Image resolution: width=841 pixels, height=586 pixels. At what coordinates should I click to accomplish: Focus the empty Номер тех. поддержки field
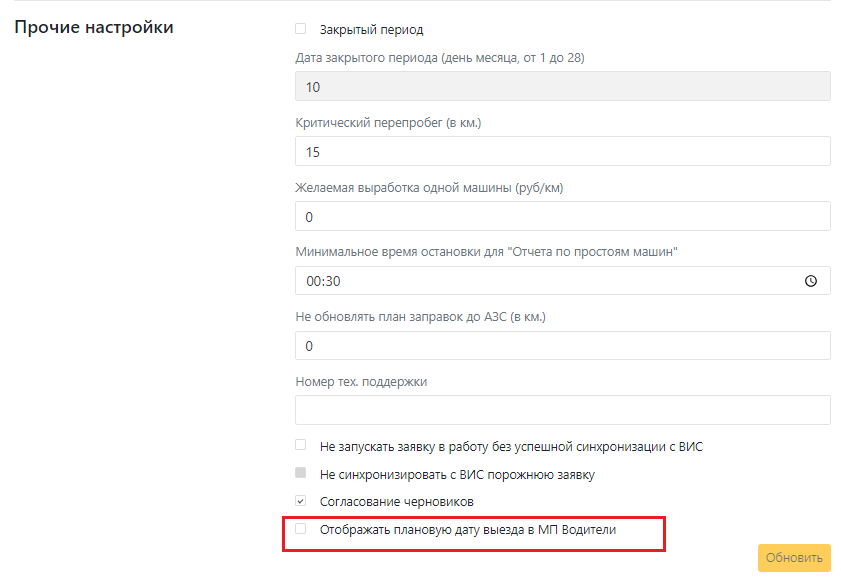(x=563, y=410)
